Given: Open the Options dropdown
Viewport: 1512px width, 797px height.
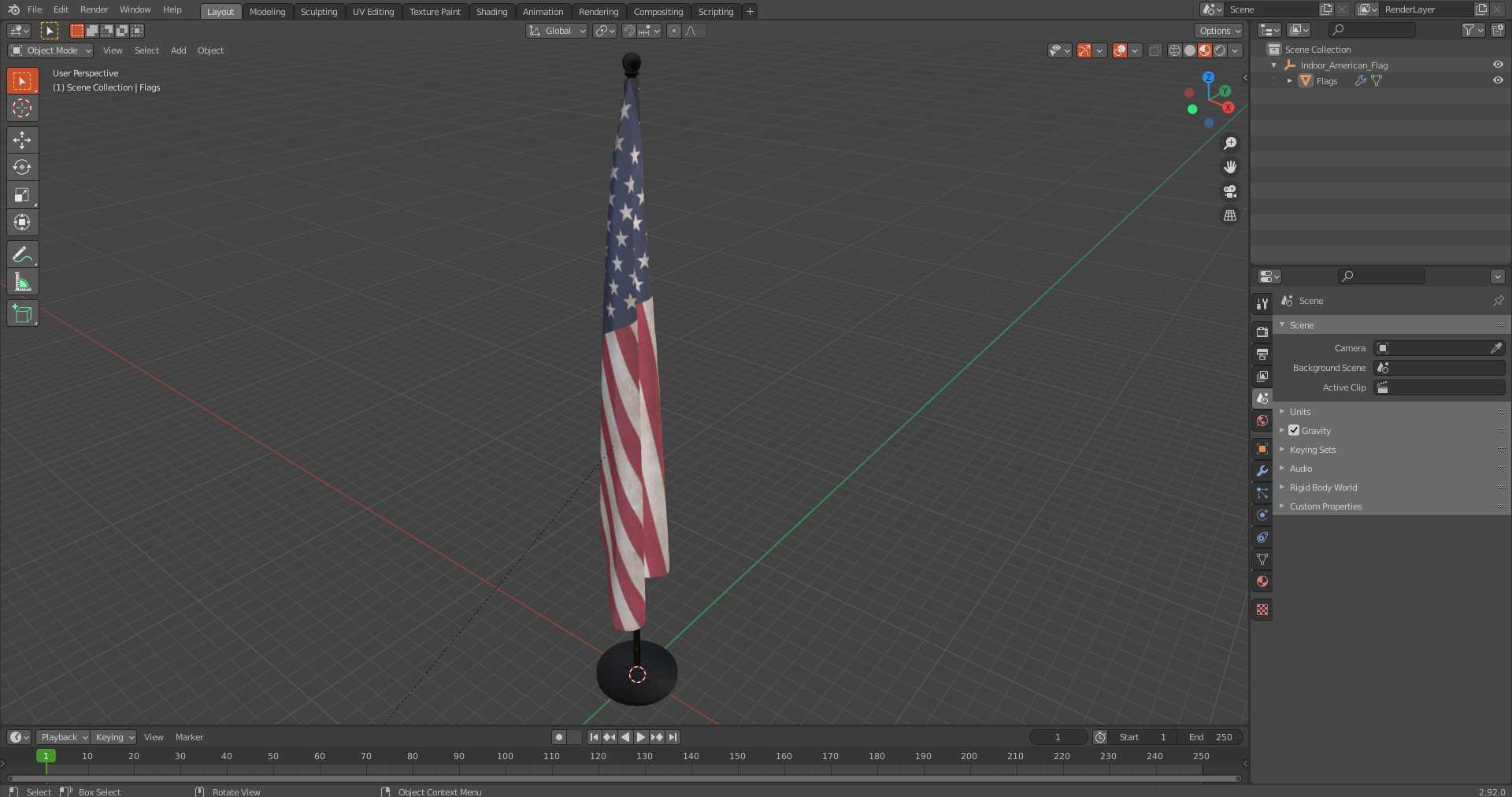Looking at the screenshot, I should tap(1219, 31).
